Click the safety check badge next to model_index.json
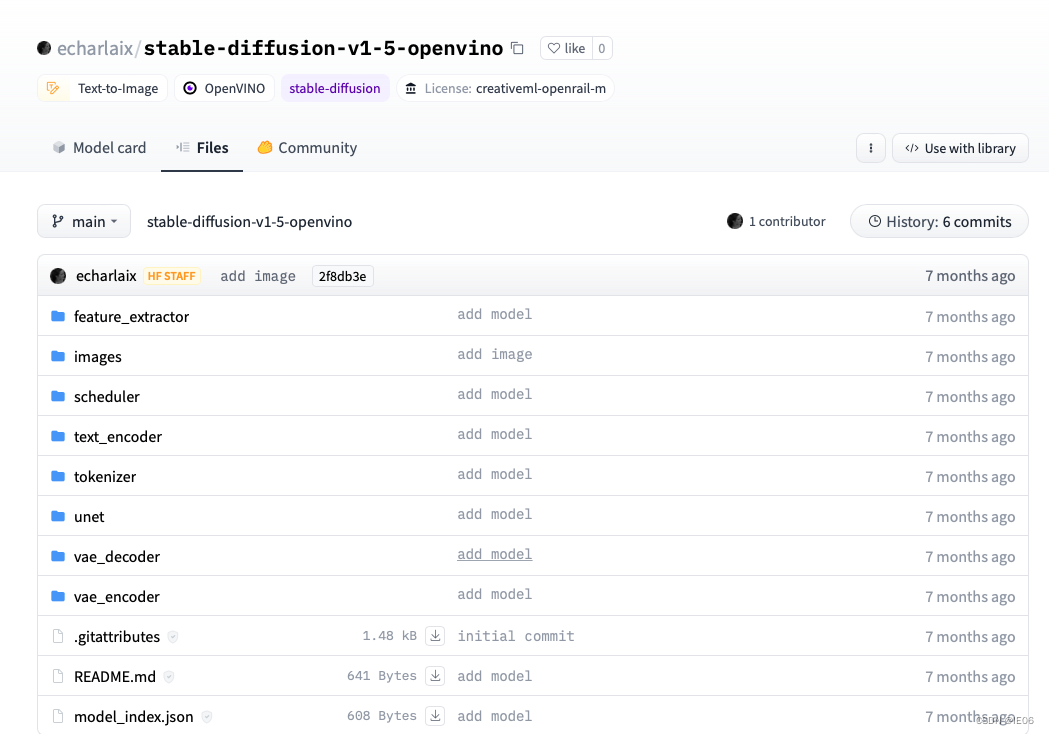 pos(207,717)
